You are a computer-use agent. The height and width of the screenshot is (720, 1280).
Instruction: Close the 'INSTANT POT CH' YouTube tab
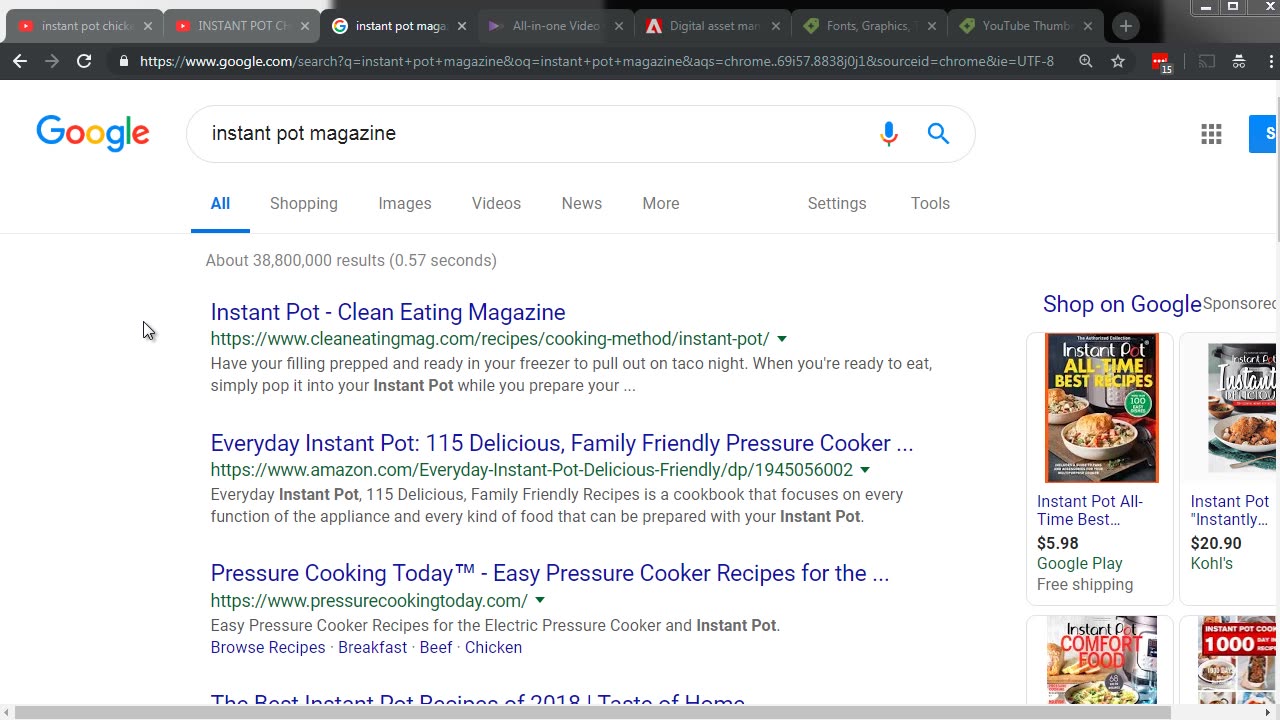pos(305,26)
